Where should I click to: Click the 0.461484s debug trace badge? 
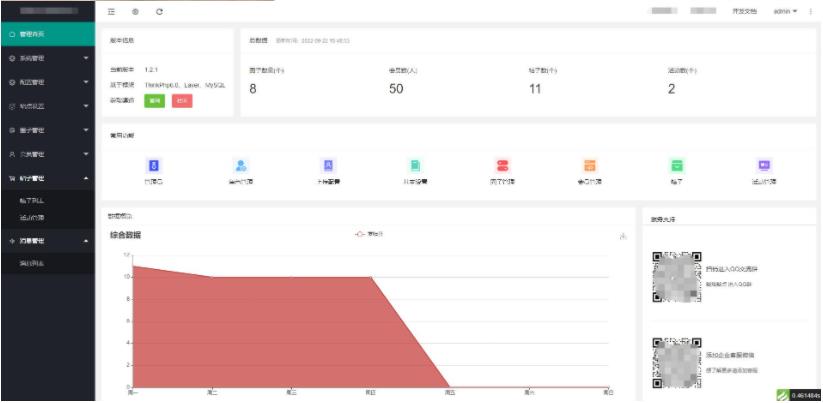coord(798,395)
